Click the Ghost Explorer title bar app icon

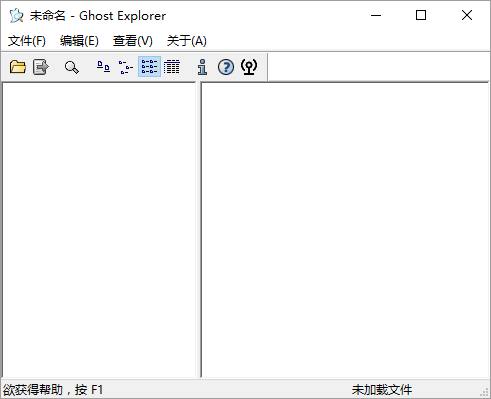pos(16,16)
